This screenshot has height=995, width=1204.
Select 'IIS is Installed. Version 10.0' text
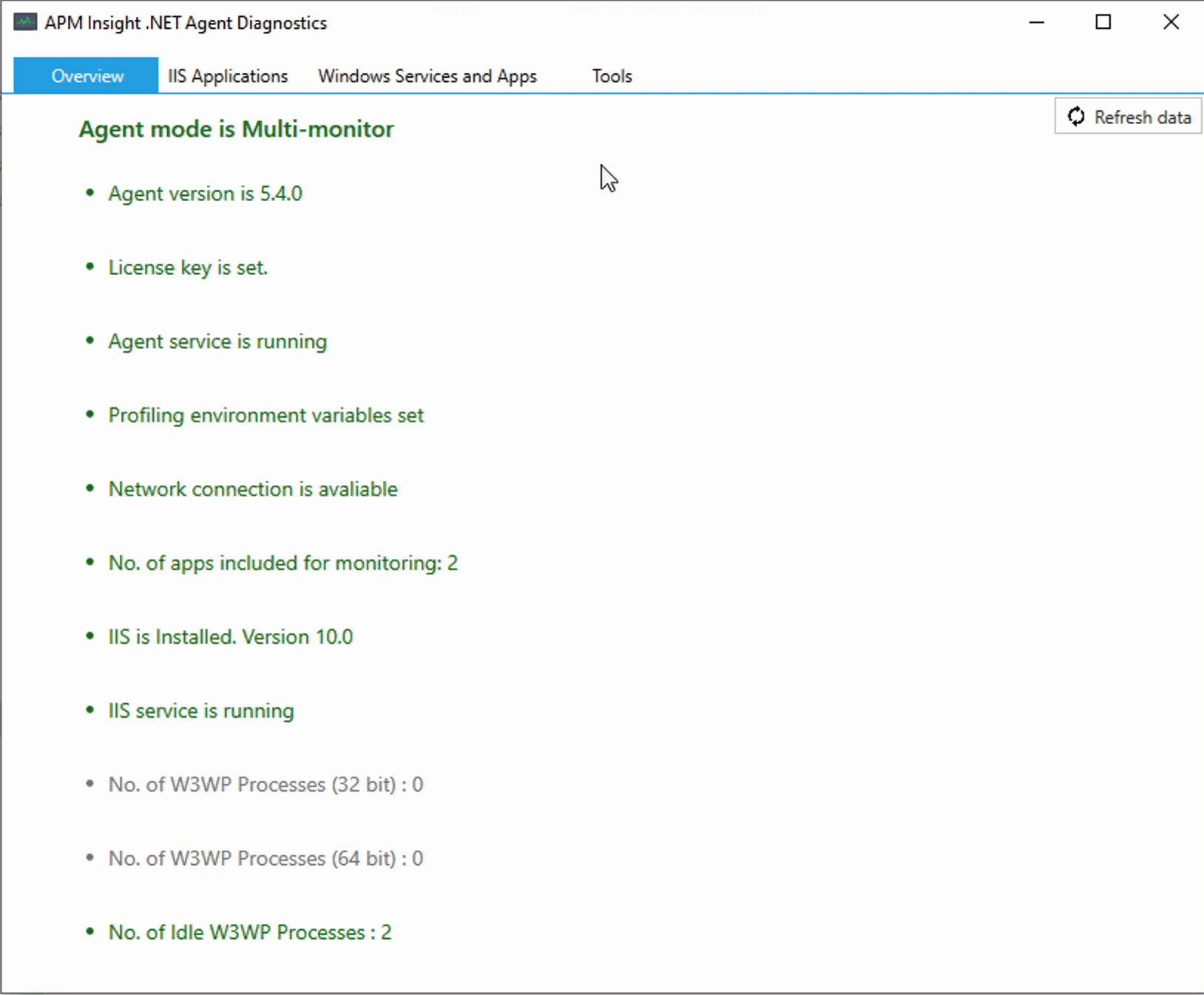point(231,637)
